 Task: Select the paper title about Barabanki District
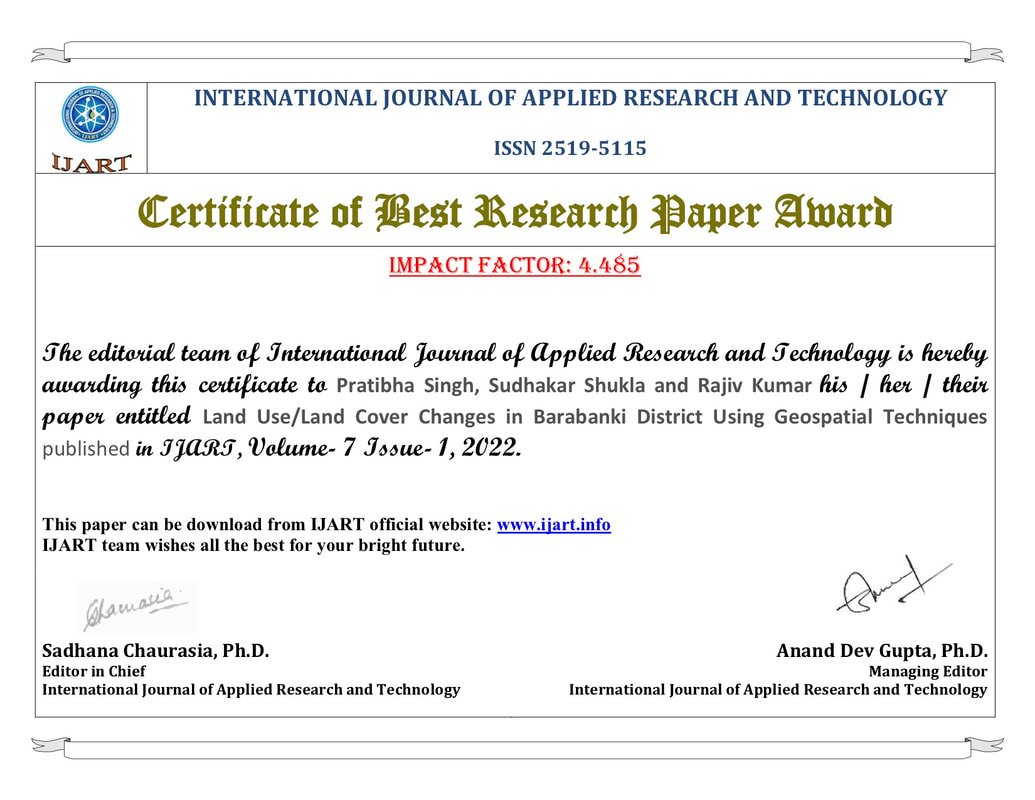click(x=594, y=417)
